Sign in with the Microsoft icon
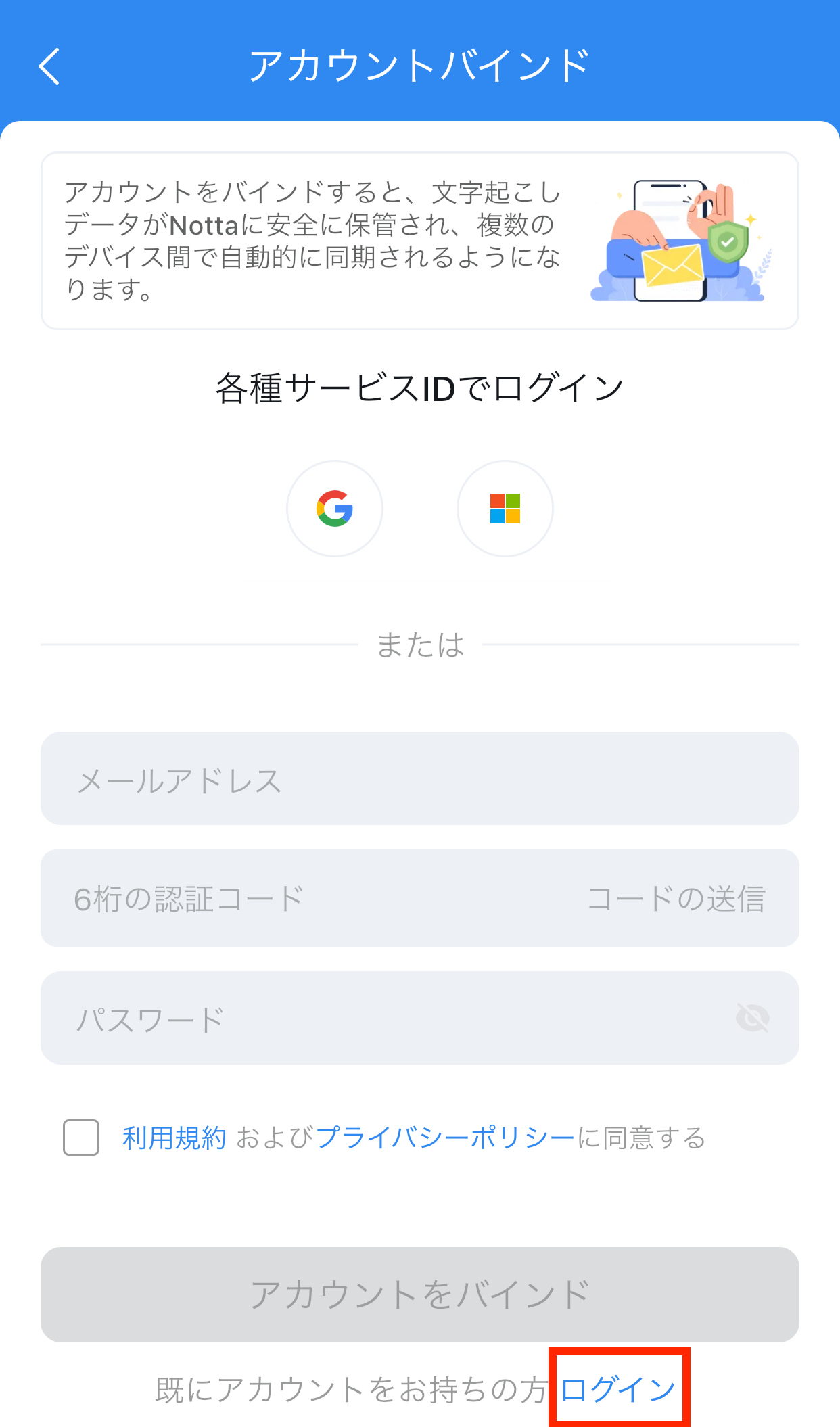The image size is (840, 1427). click(505, 509)
